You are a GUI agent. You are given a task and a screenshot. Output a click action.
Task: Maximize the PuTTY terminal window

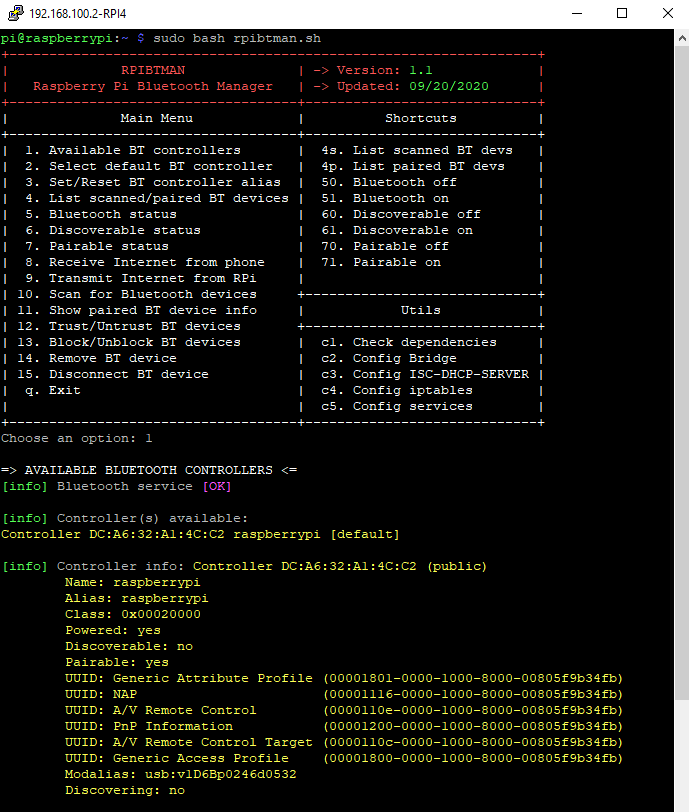click(x=622, y=13)
